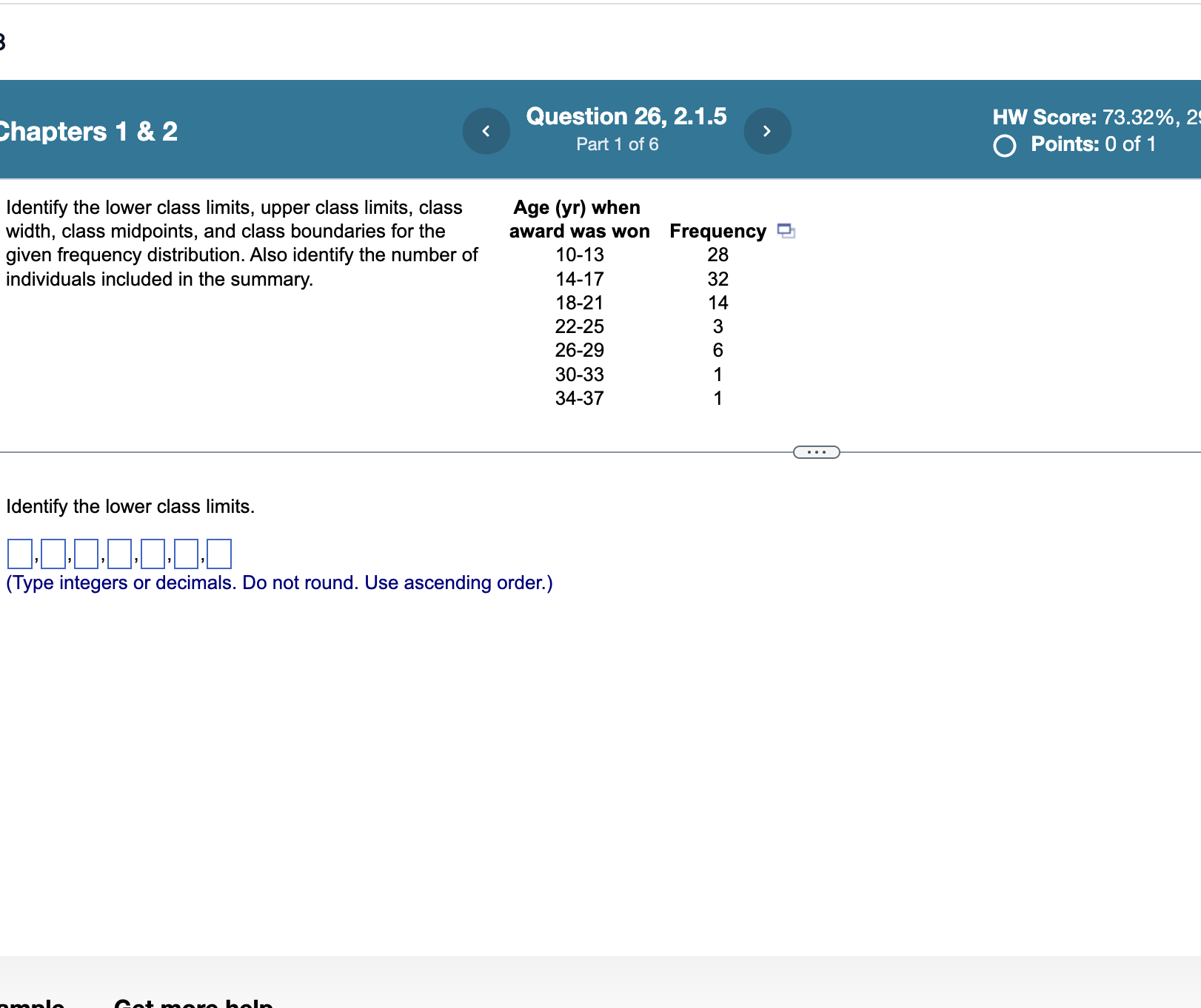Click the first lower class limit box

[19, 554]
